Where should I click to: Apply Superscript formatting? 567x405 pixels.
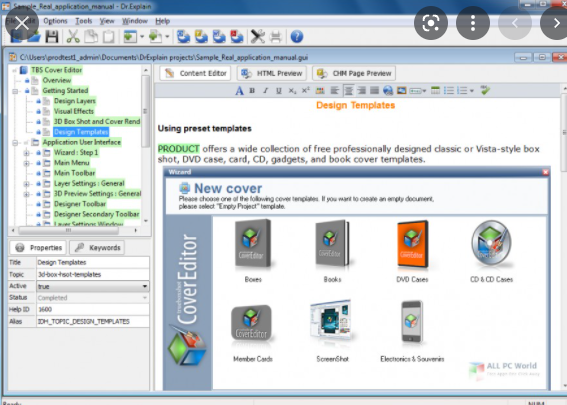click(x=306, y=90)
